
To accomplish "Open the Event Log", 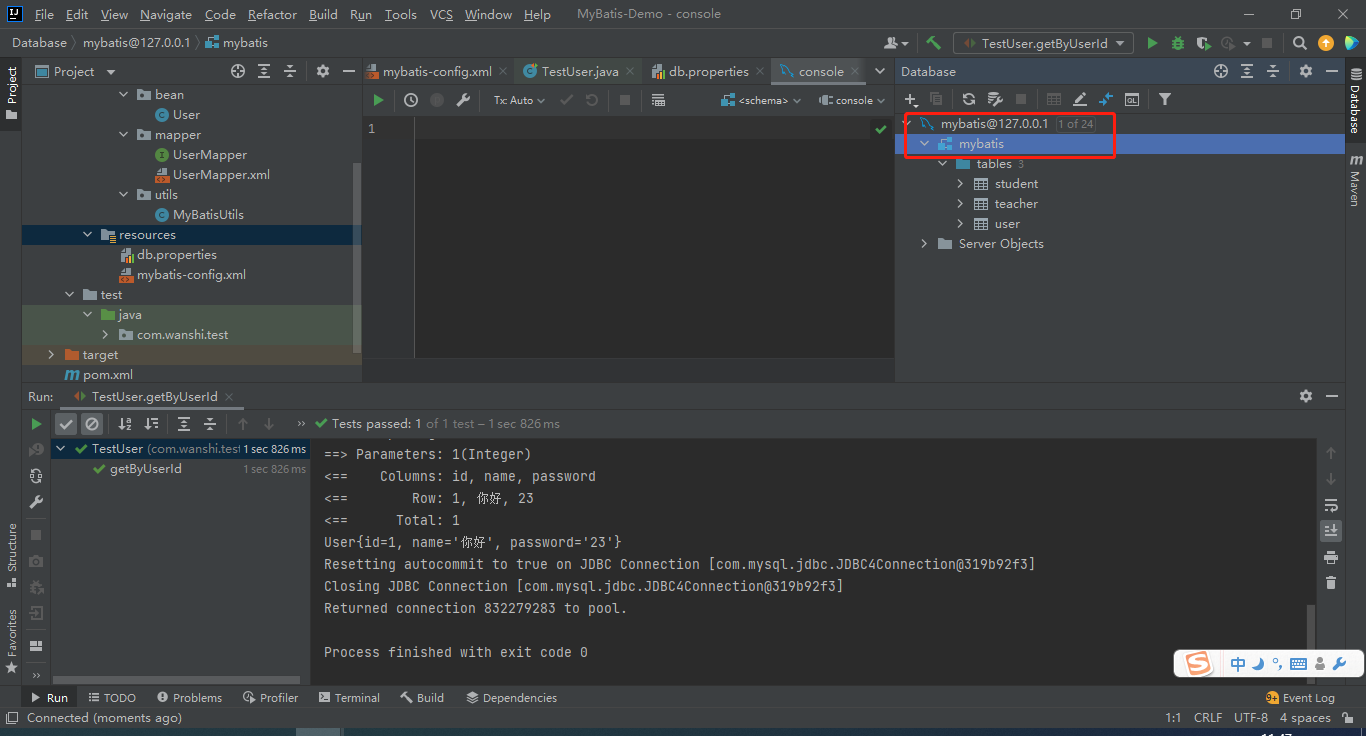I will coord(1300,698).
